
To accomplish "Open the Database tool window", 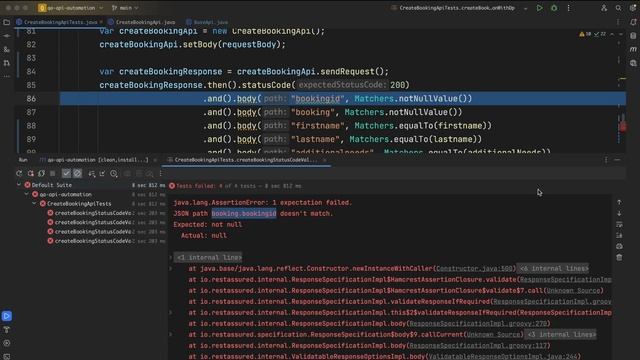I will [633, 36].
